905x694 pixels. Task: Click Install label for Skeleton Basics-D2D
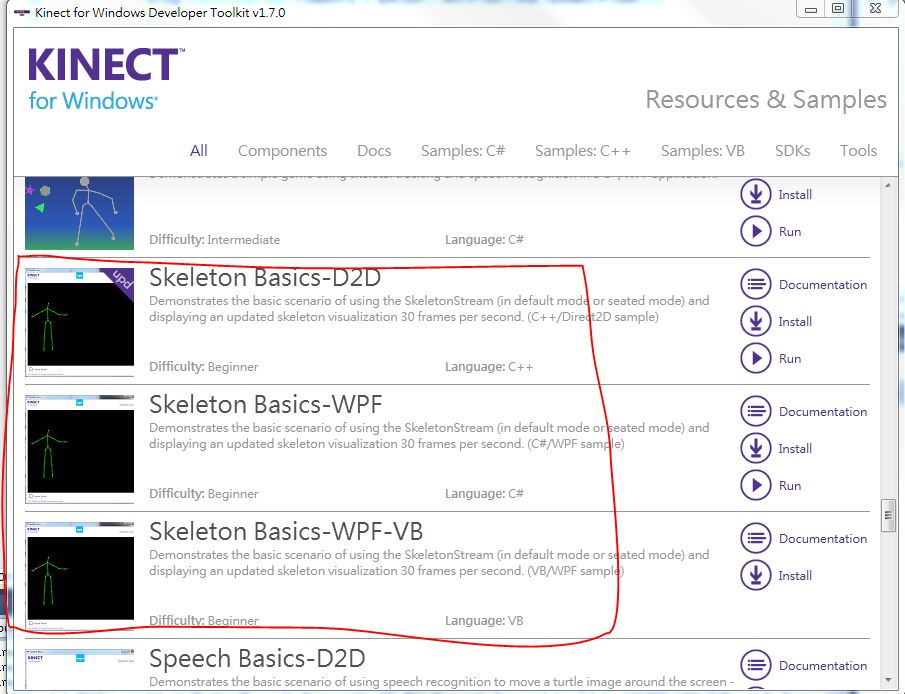click(795, 322)
